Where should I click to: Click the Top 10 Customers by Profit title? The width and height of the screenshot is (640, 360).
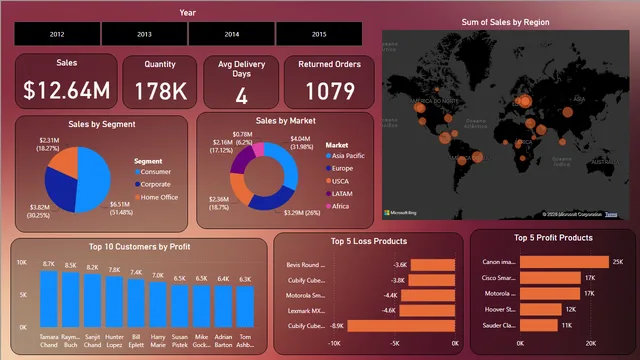tap(140, 247)
